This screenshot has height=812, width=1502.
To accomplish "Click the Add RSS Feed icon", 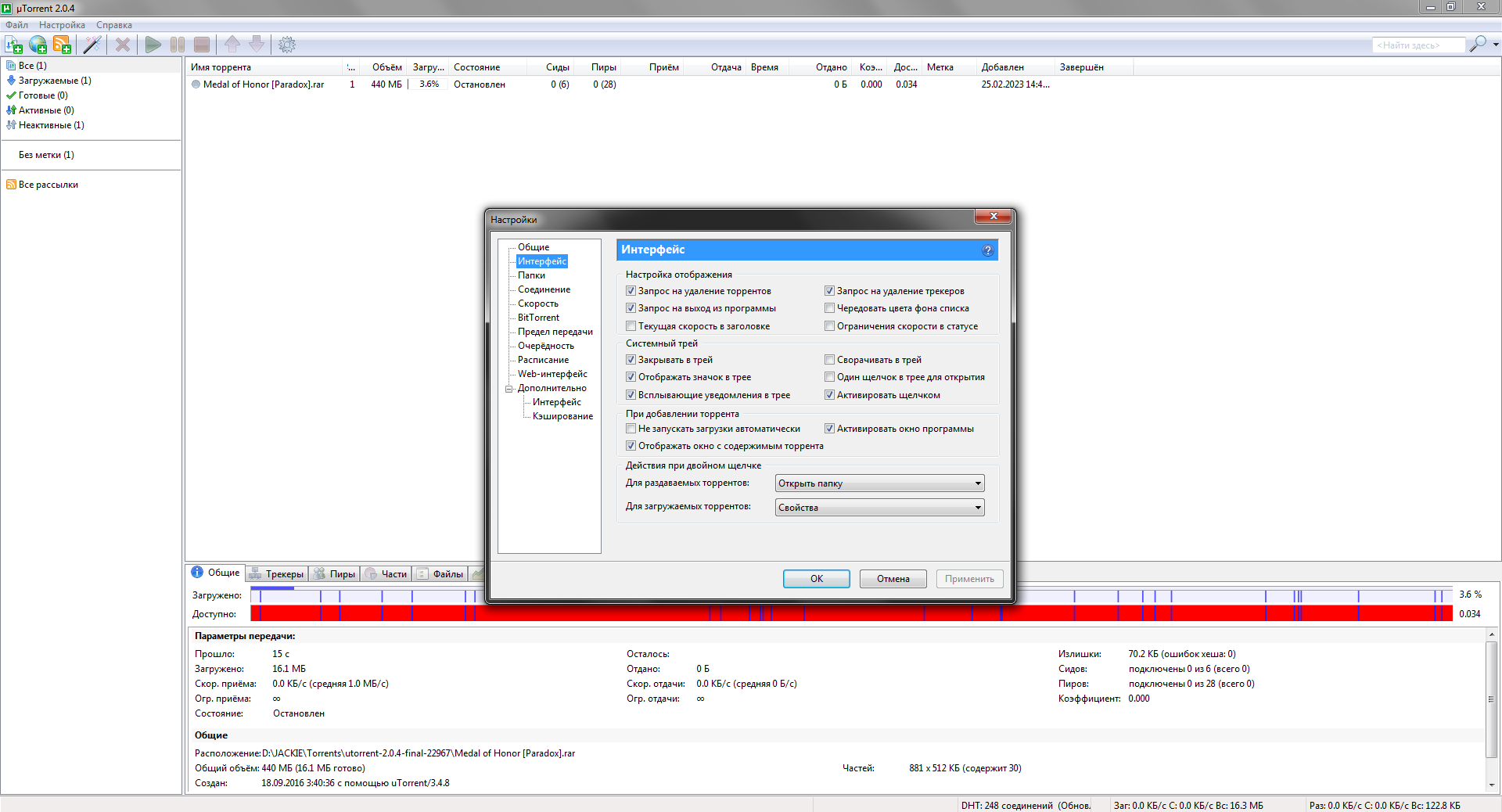I will 62,45.
